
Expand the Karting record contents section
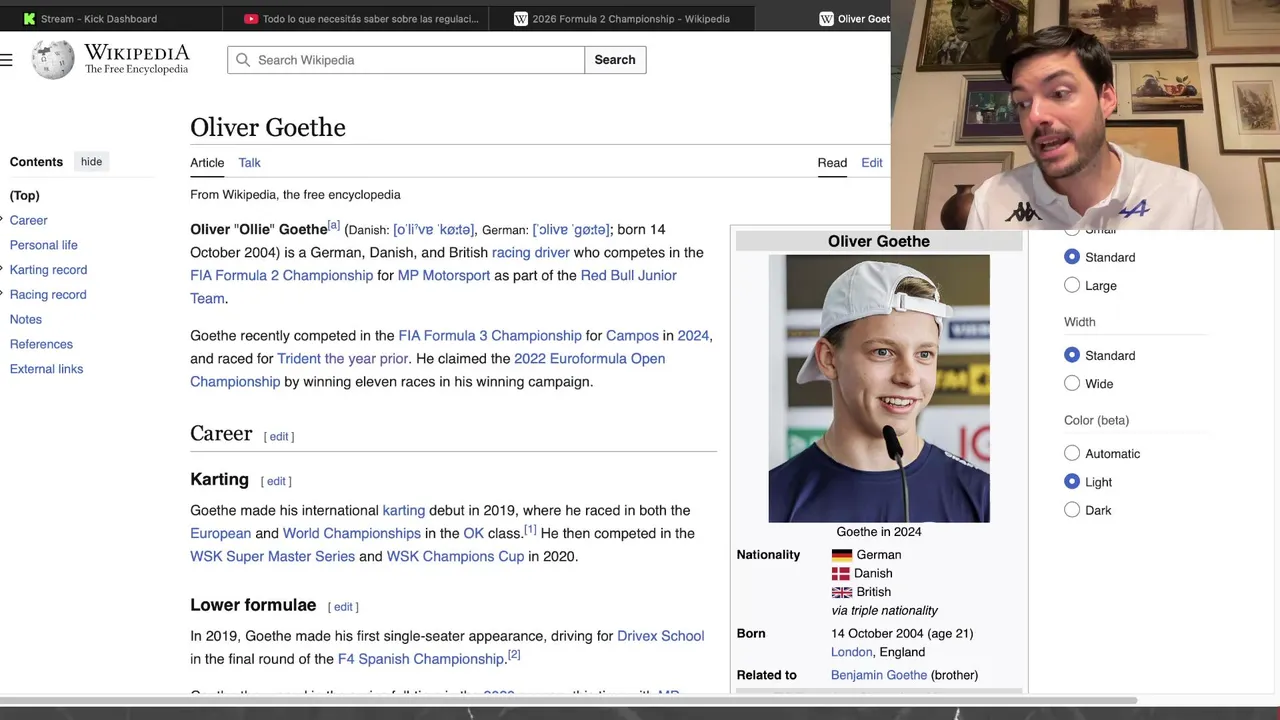click(x=3, y=270)
